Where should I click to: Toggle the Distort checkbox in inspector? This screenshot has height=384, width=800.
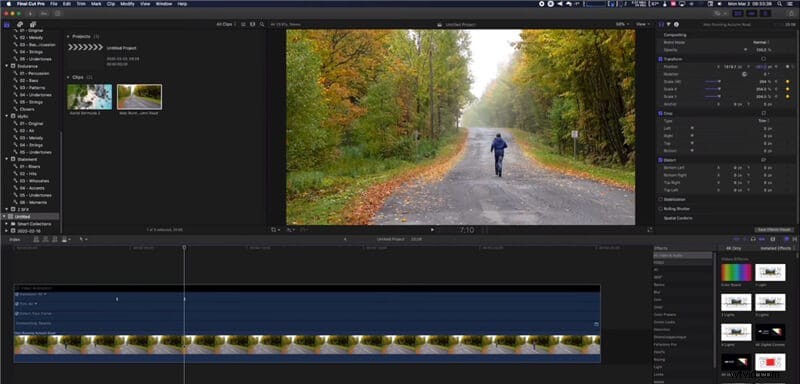(660, 160)
